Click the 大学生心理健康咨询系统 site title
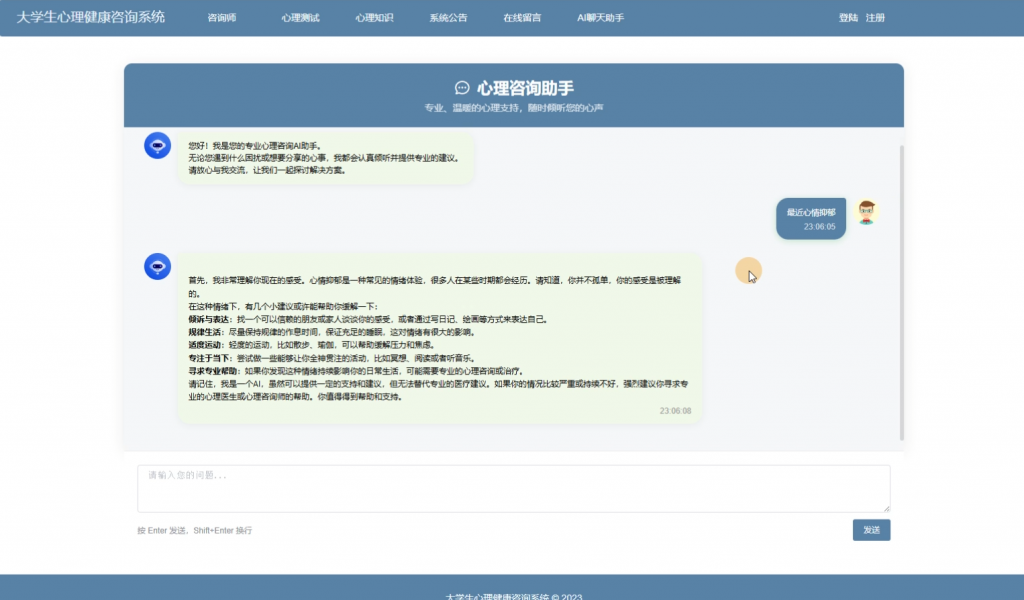The width and height of the screenshot is (1024, 600). click(91, 17)
